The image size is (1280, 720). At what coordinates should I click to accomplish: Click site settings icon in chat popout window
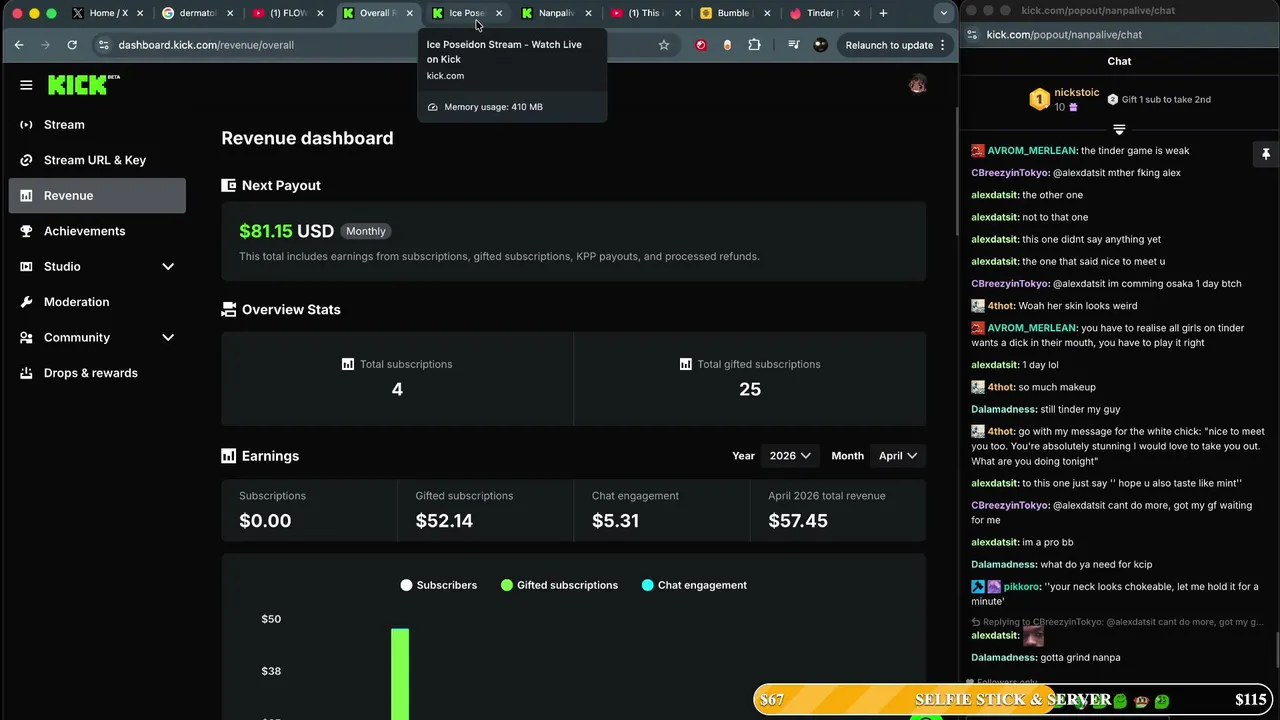click(x=973, y=34)
